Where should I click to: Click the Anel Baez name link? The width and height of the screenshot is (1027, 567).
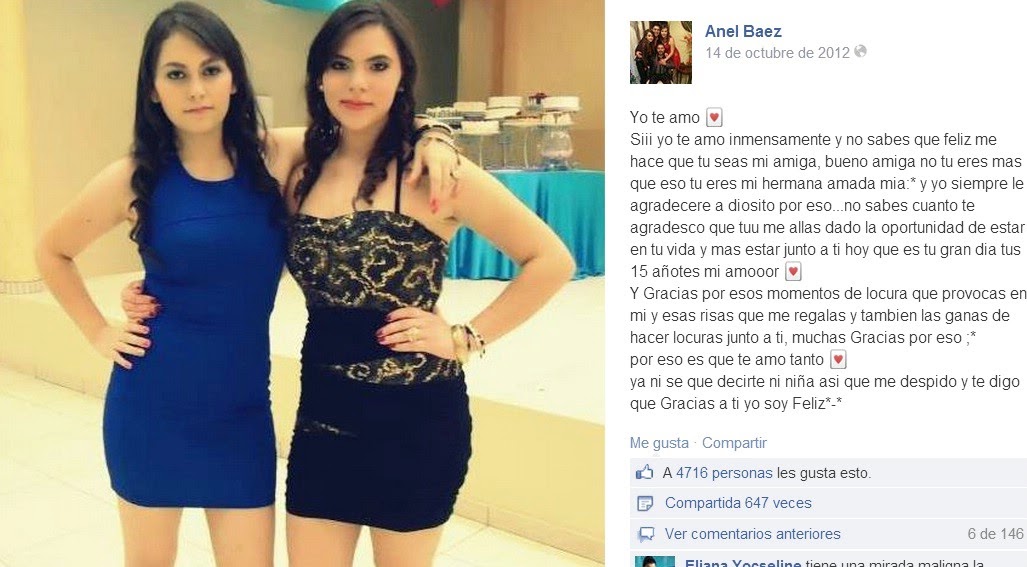[743, 31]
